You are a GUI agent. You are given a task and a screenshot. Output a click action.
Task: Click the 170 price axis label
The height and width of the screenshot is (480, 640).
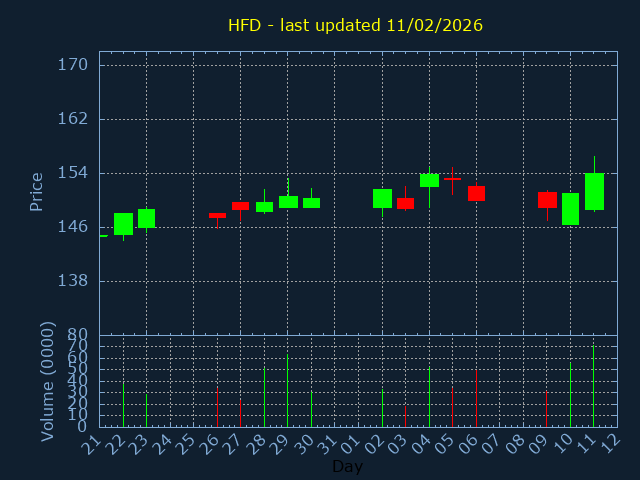pyautogui.click(x=73, y=65)
